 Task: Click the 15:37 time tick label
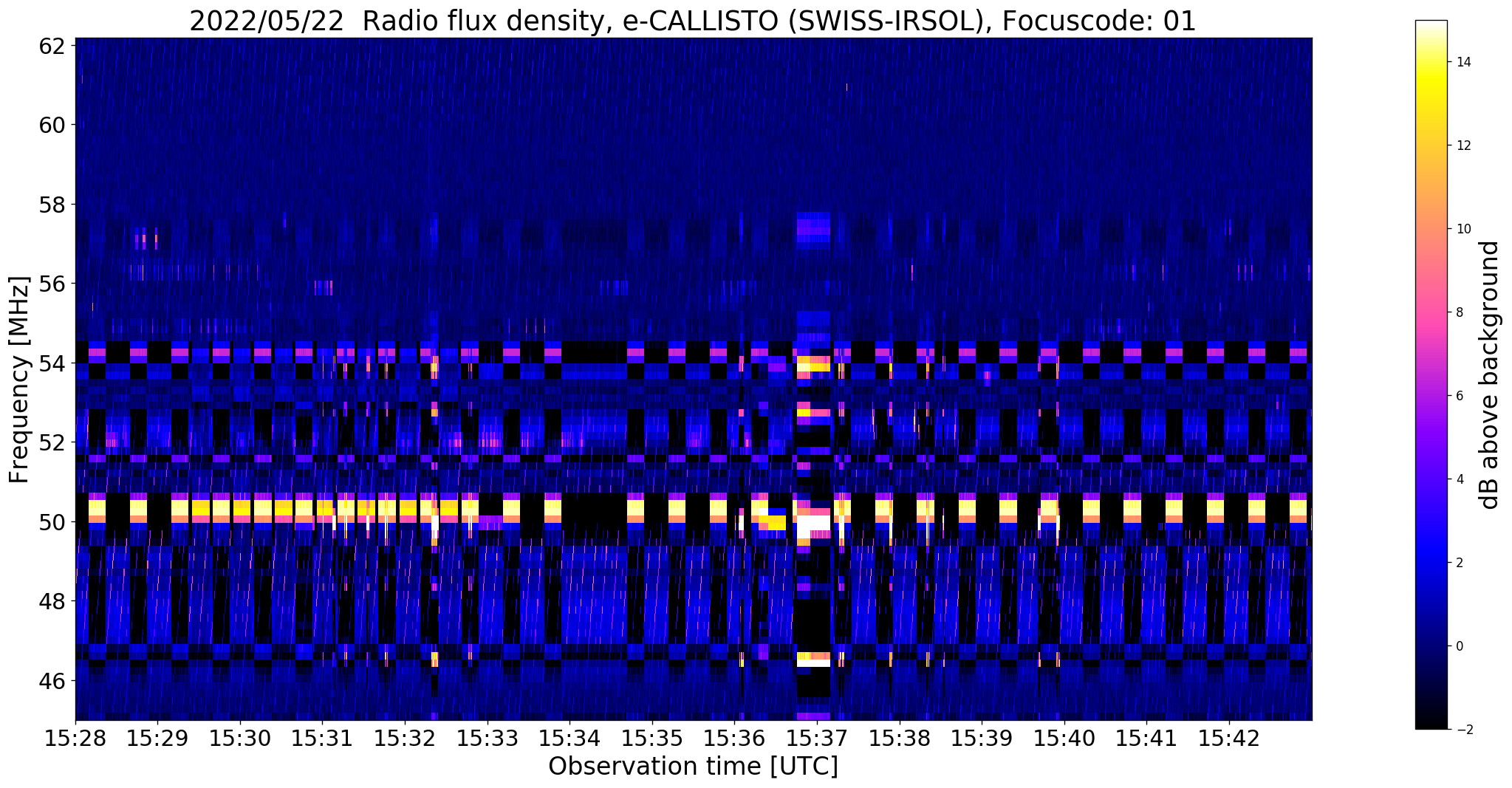point(817,739)
